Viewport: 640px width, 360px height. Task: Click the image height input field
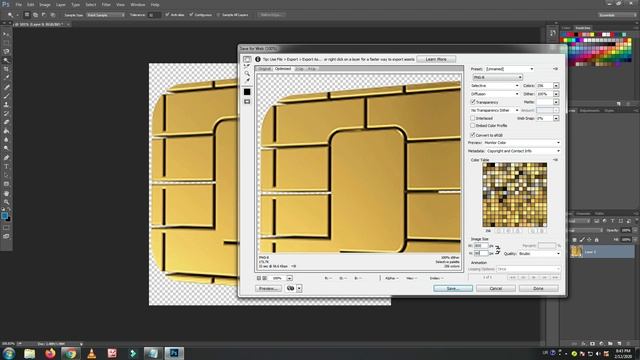(x=481, y=253)
